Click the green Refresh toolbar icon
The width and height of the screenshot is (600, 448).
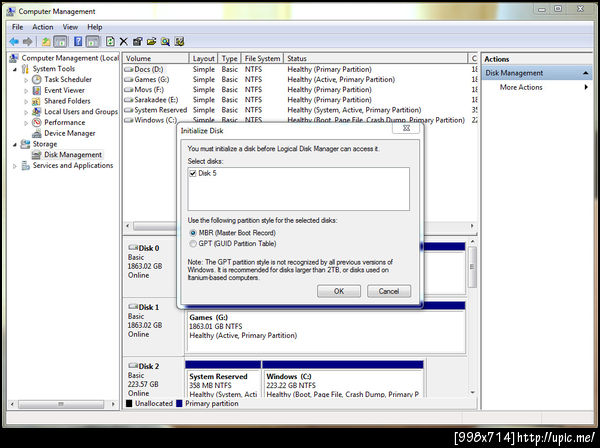click(x=110, y=41)
